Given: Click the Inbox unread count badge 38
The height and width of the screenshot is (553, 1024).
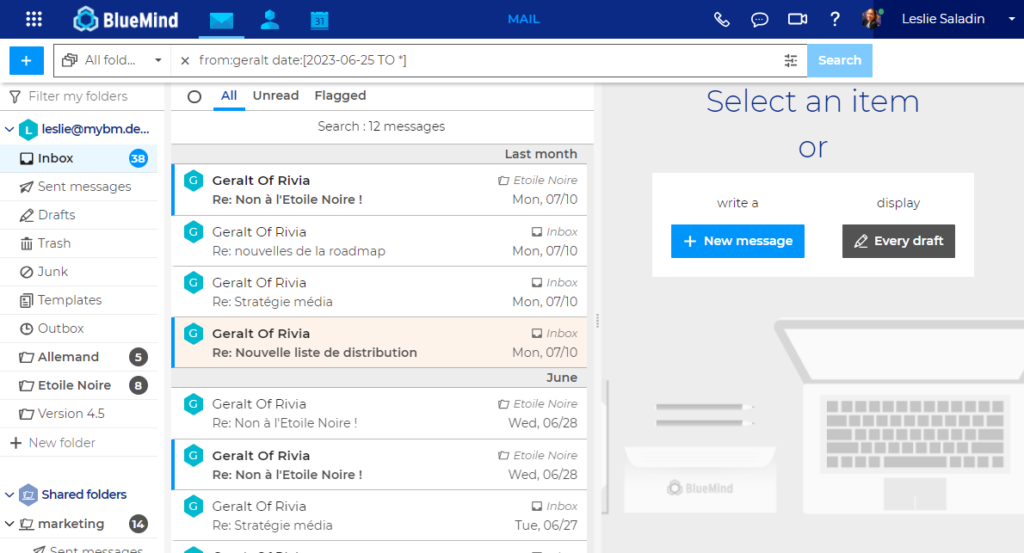Looking at the screenshot, I should tap(138, 158).
